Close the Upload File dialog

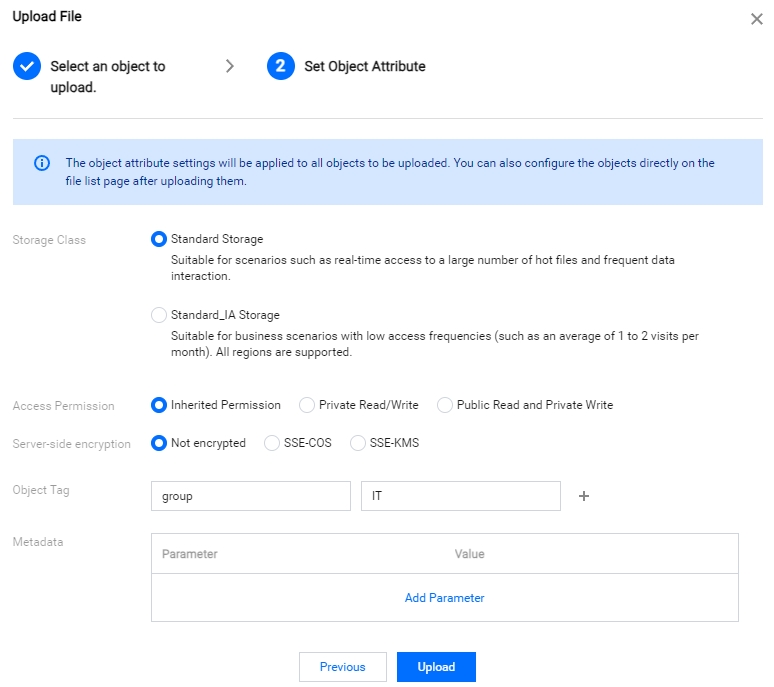[756, 19]
